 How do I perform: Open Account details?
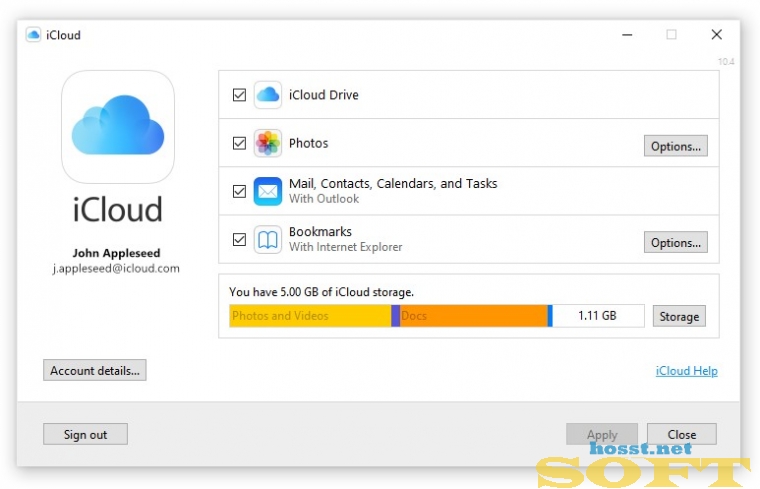95,370
